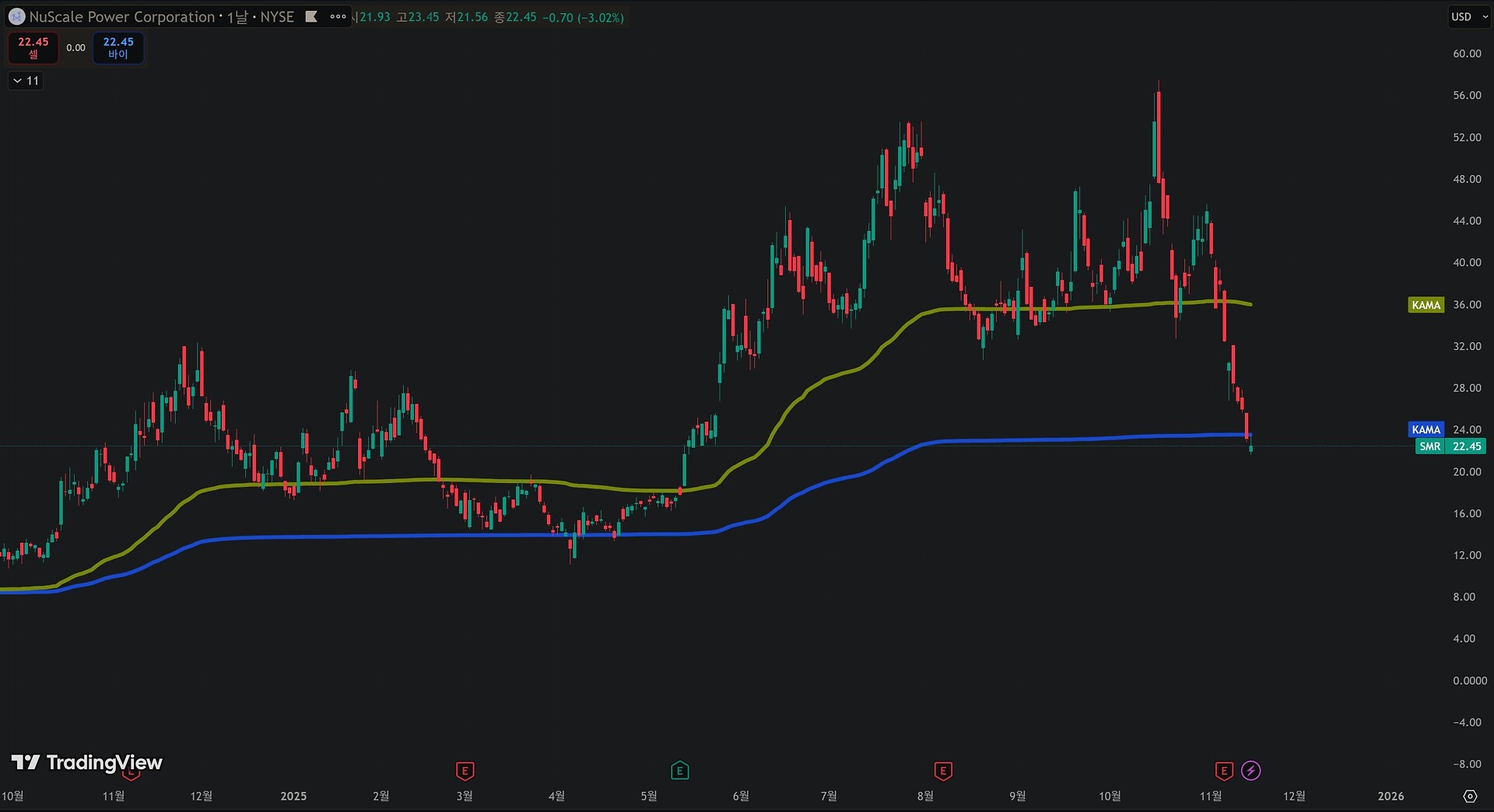Open the red earnings marker above 8월
The image size is (1494, 812).
coord(943,771)
